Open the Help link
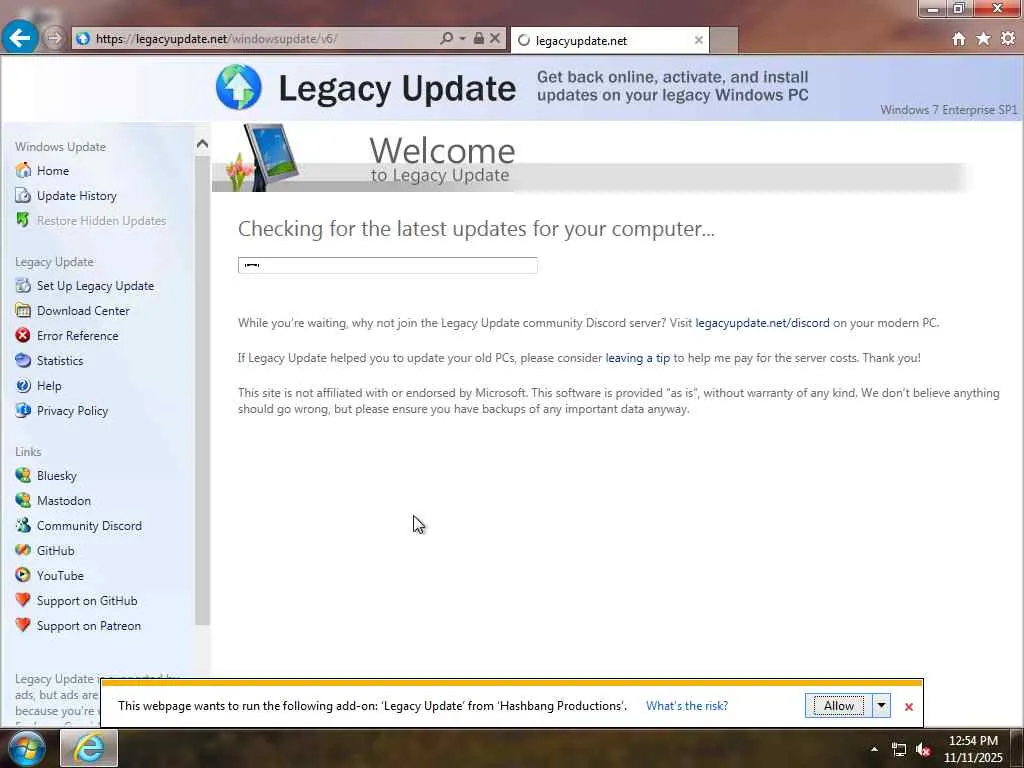This screenshot has width=1024, height=768. (49, 386)
